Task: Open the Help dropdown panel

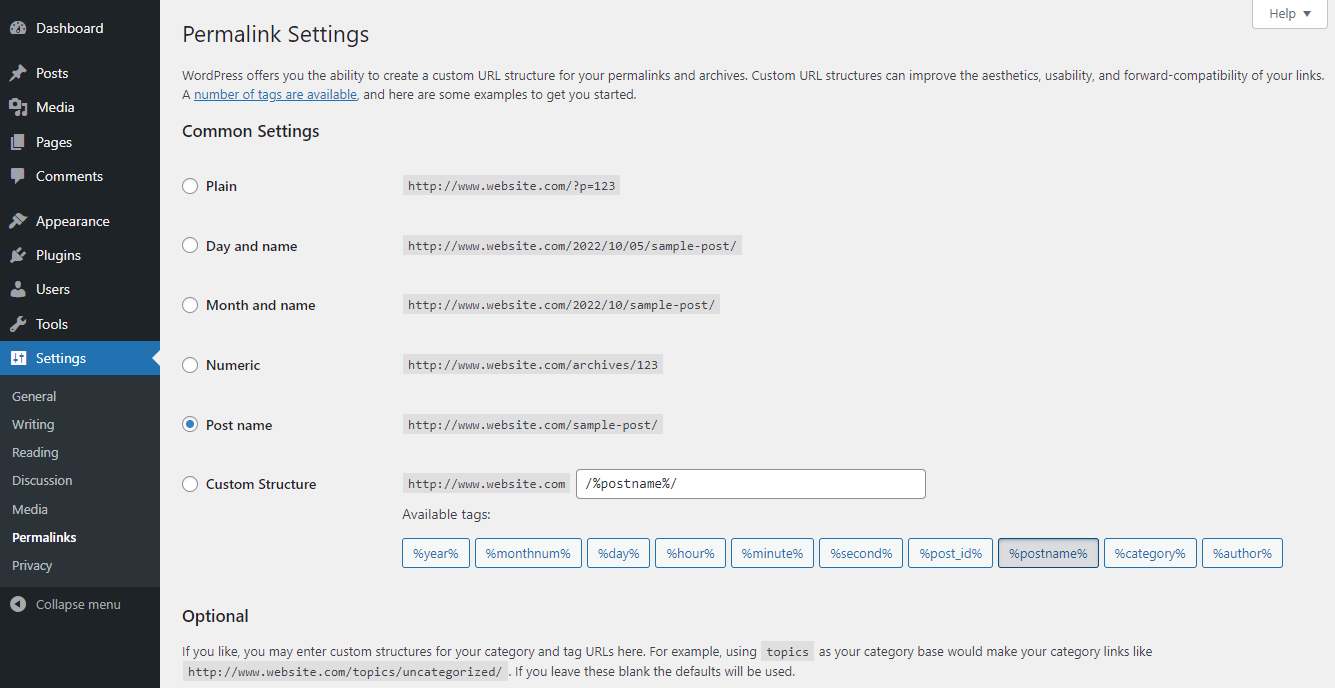Action: click(1289, 13)
